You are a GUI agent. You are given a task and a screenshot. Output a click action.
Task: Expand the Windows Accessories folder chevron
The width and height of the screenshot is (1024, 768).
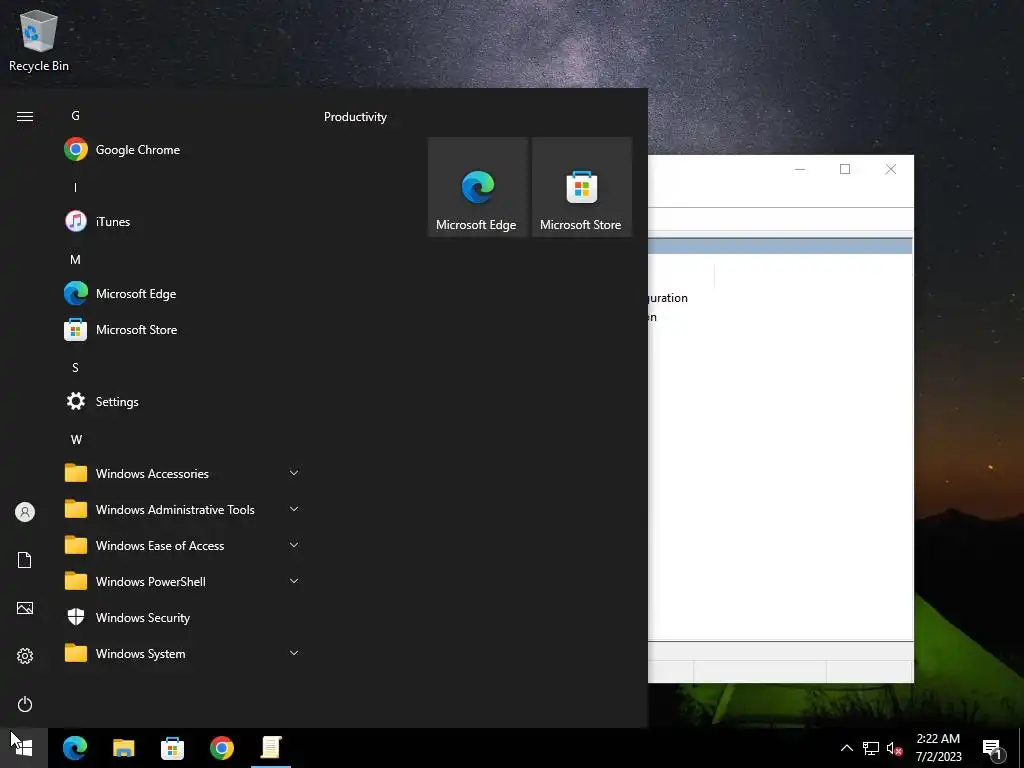click(294, 473)
